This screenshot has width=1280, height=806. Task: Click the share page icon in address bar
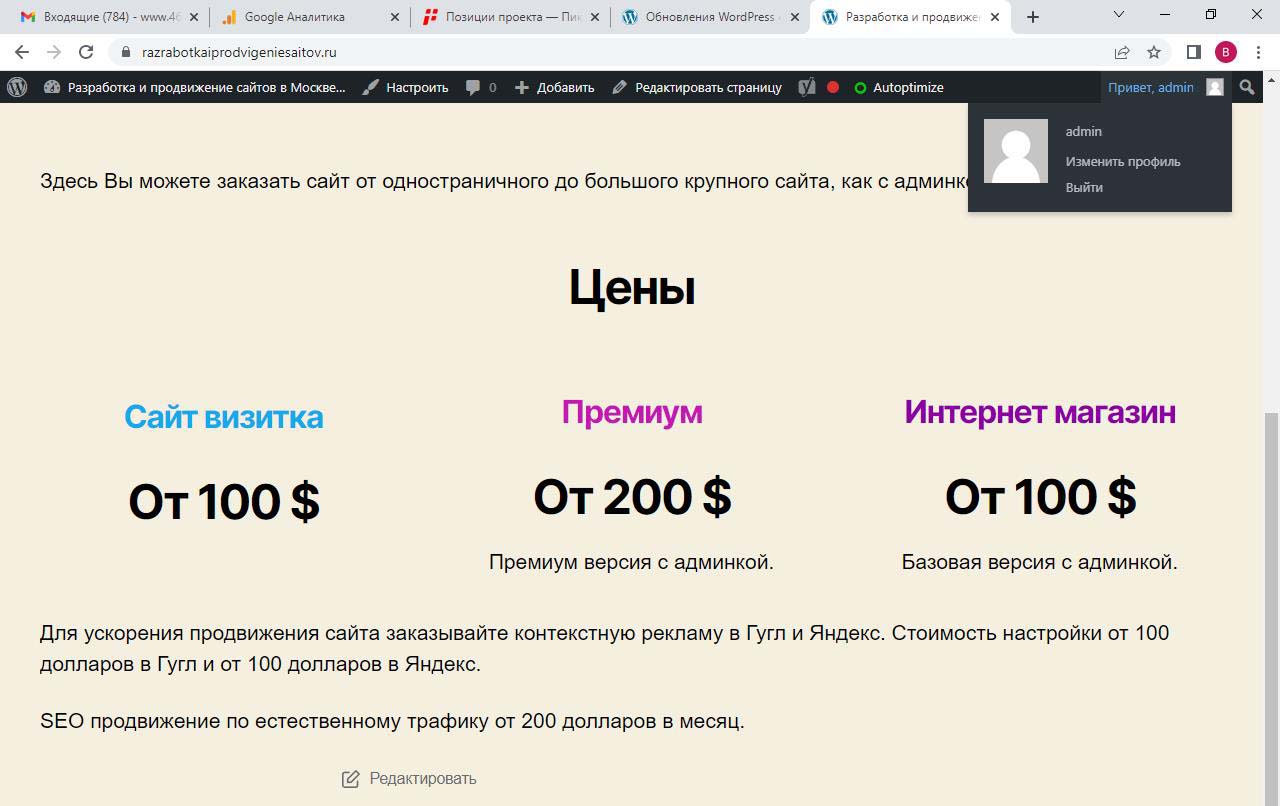(x=1122, y=52)
